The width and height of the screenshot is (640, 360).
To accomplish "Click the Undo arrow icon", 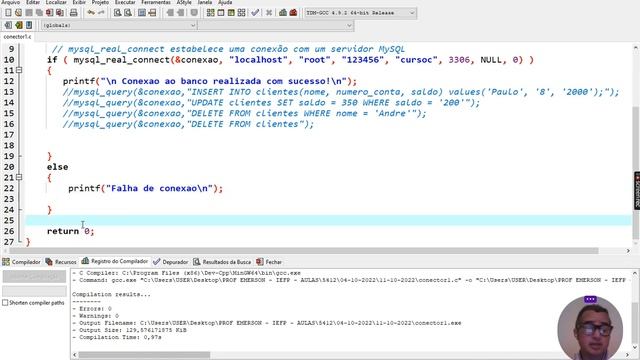I will (91, 13).
